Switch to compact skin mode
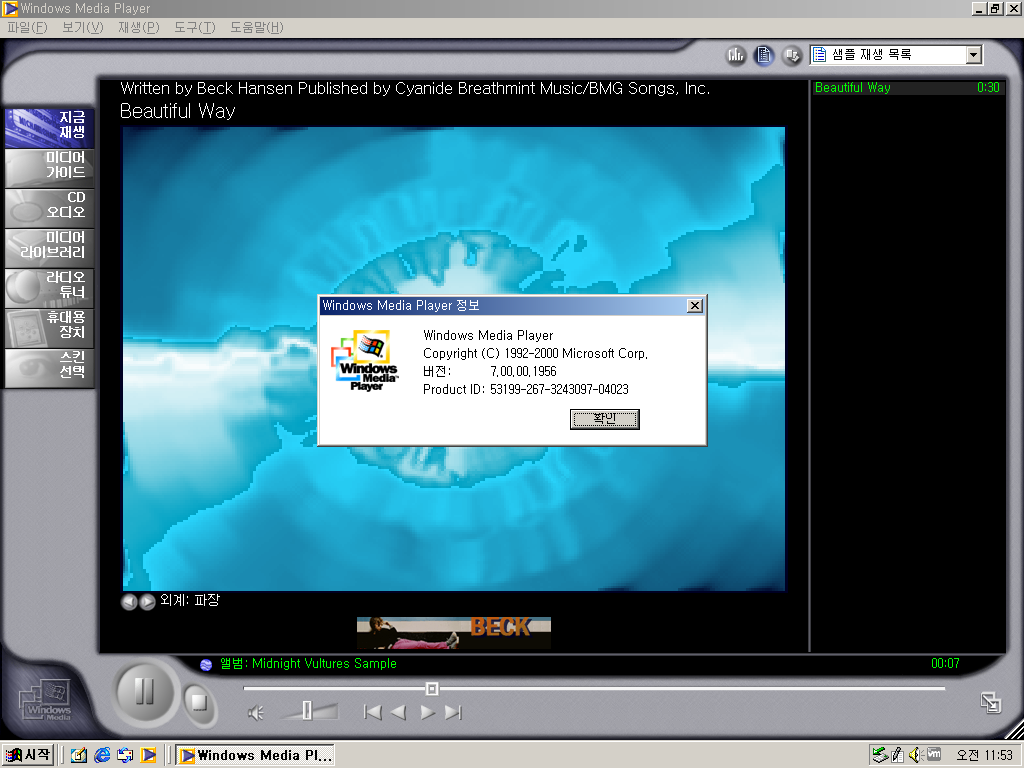 point(991,703)
